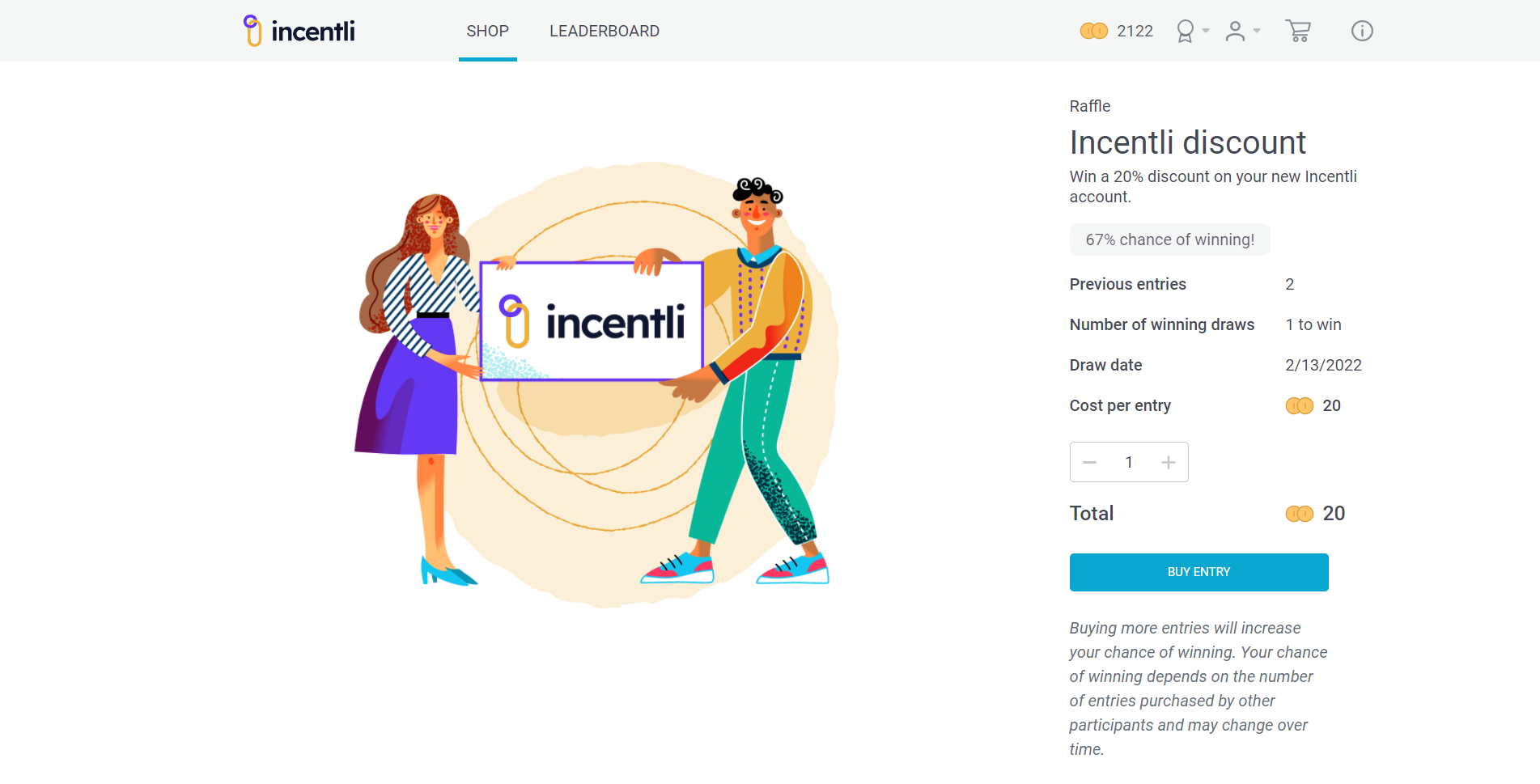The width and height of the screenshot is (1540, 784).
Task: Click the entry quantity field
Action: pos(1129,462)
